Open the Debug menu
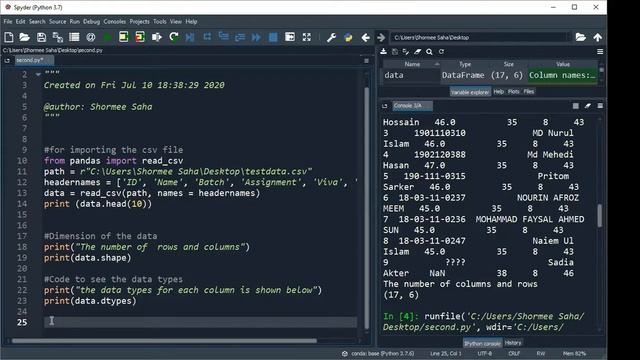This screenshot has width=640, height=360. coord(91,22)
